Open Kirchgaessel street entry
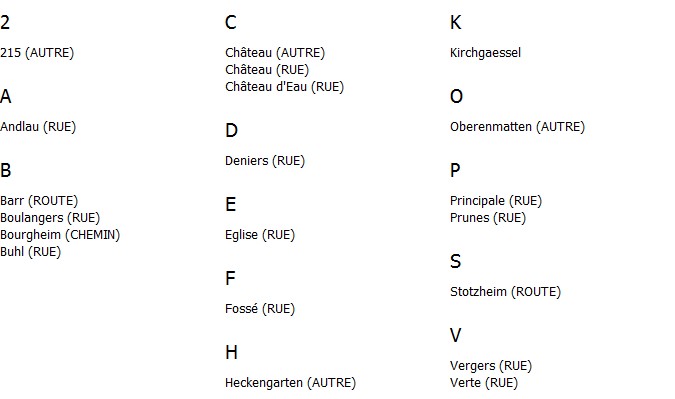The image size is (675, 399). 486,53
